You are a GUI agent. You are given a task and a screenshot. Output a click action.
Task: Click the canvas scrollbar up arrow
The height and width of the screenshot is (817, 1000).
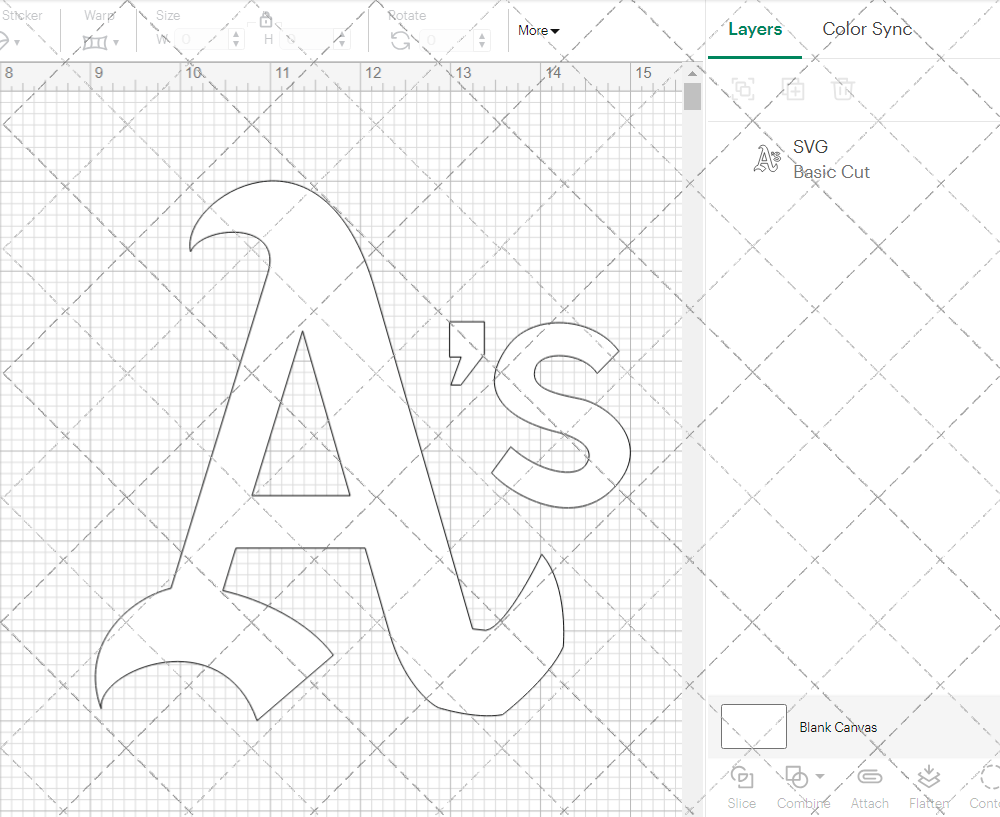pos(692,73)
